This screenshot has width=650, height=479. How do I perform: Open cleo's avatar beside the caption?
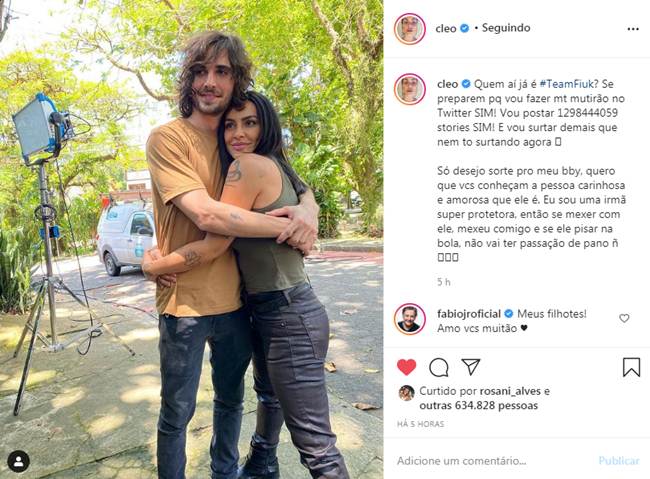click(x=410, y=89)
